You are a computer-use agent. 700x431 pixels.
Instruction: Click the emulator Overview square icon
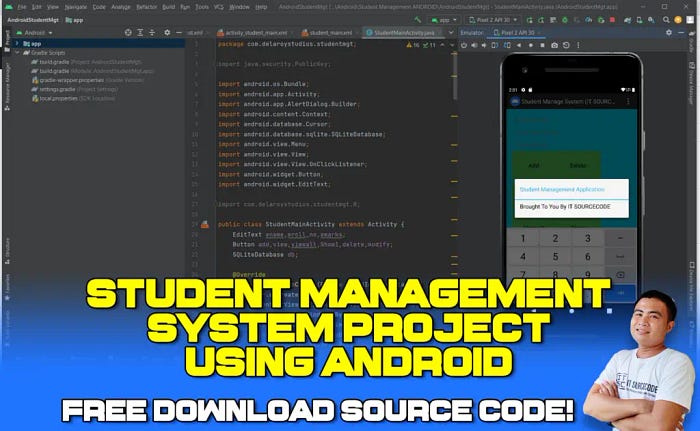tap(542, 45)
